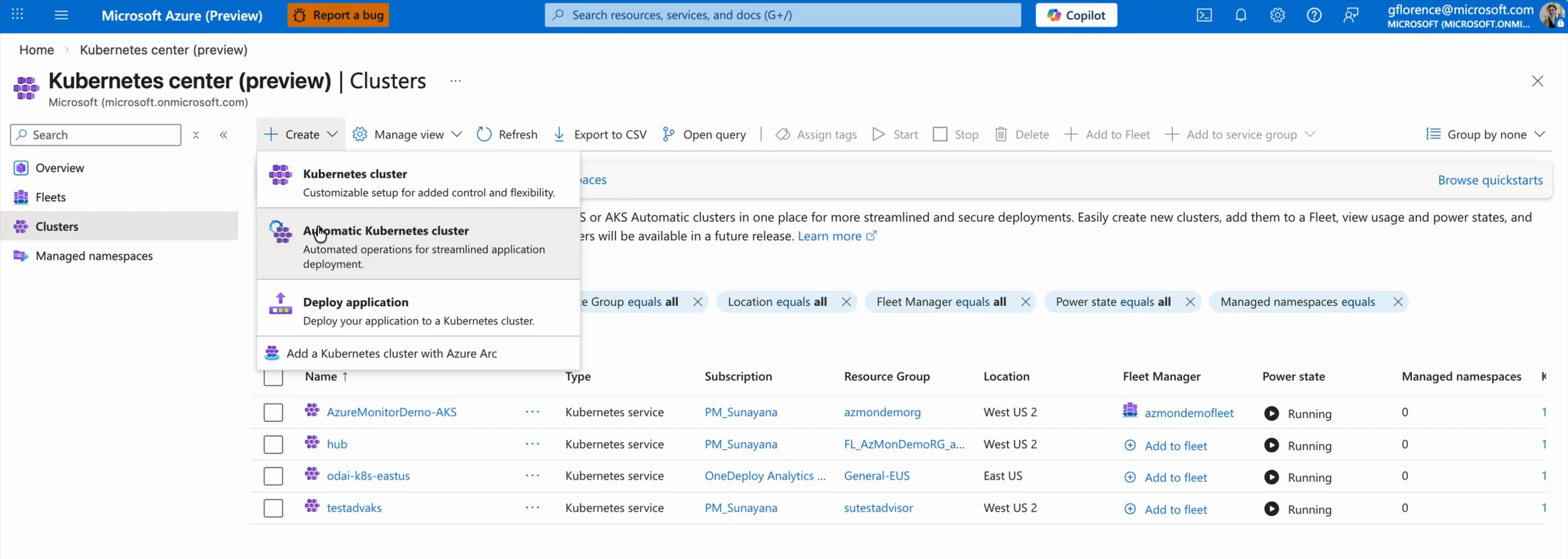The image size is (1568, 559).
Task: Open Browse quickstarts link
Action: click(1490, 180)
